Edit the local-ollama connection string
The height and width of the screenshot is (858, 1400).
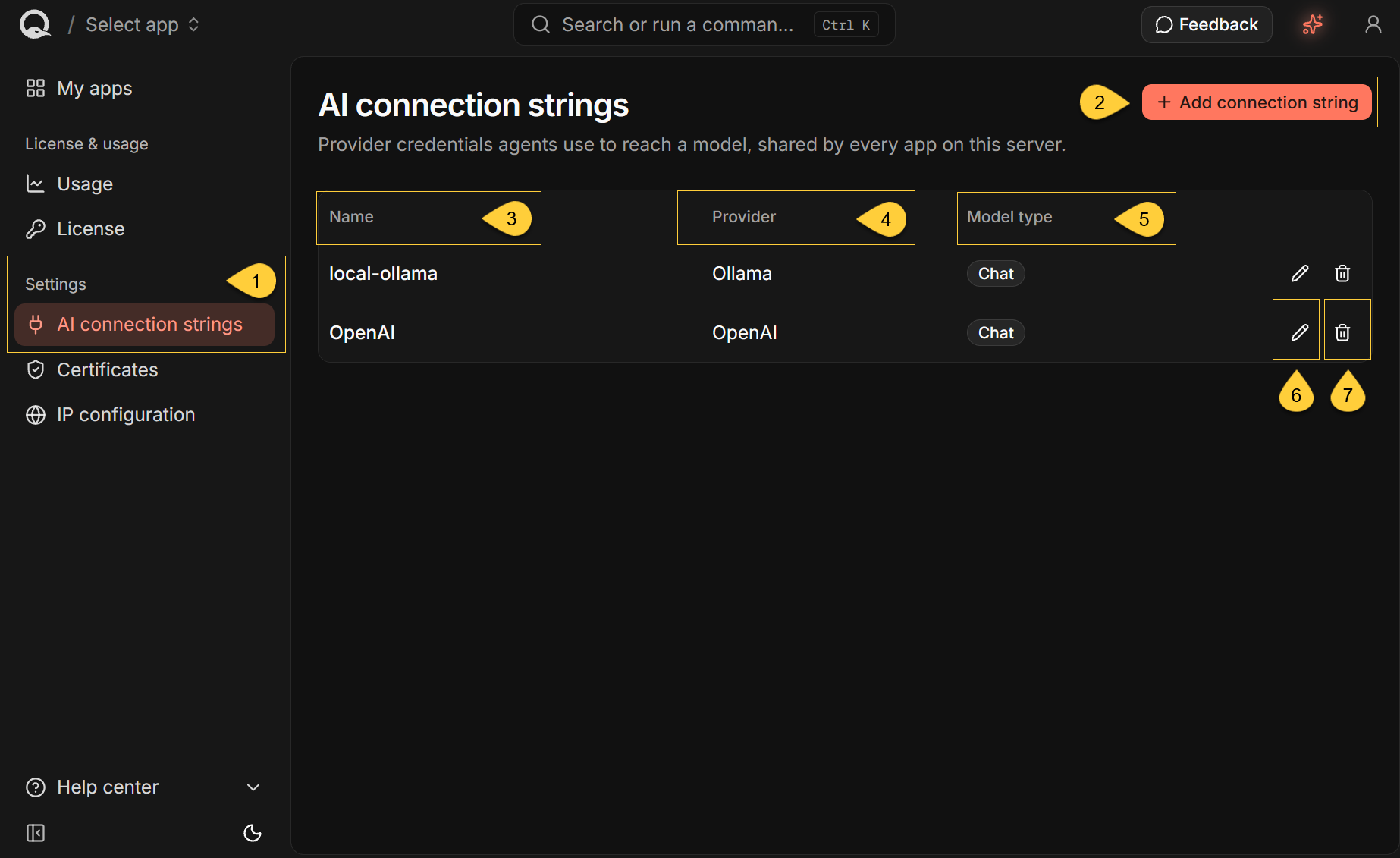pos(1300,273)
